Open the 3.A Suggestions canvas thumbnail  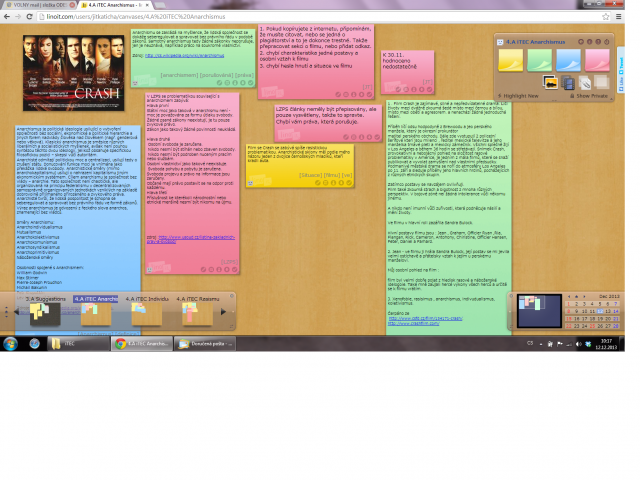(45, 314)
